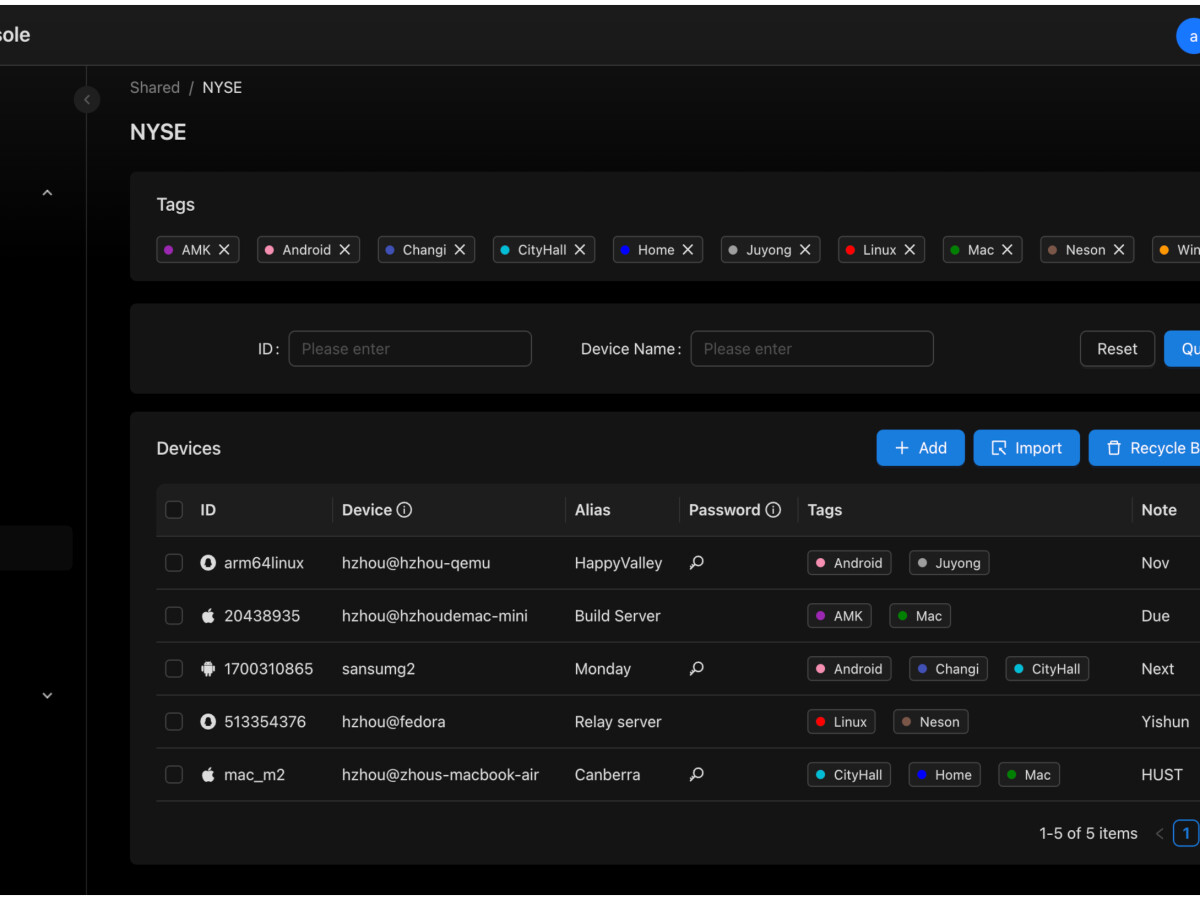Click the note "HUST"
The image size is (1200, 900).
(1162, 775)
